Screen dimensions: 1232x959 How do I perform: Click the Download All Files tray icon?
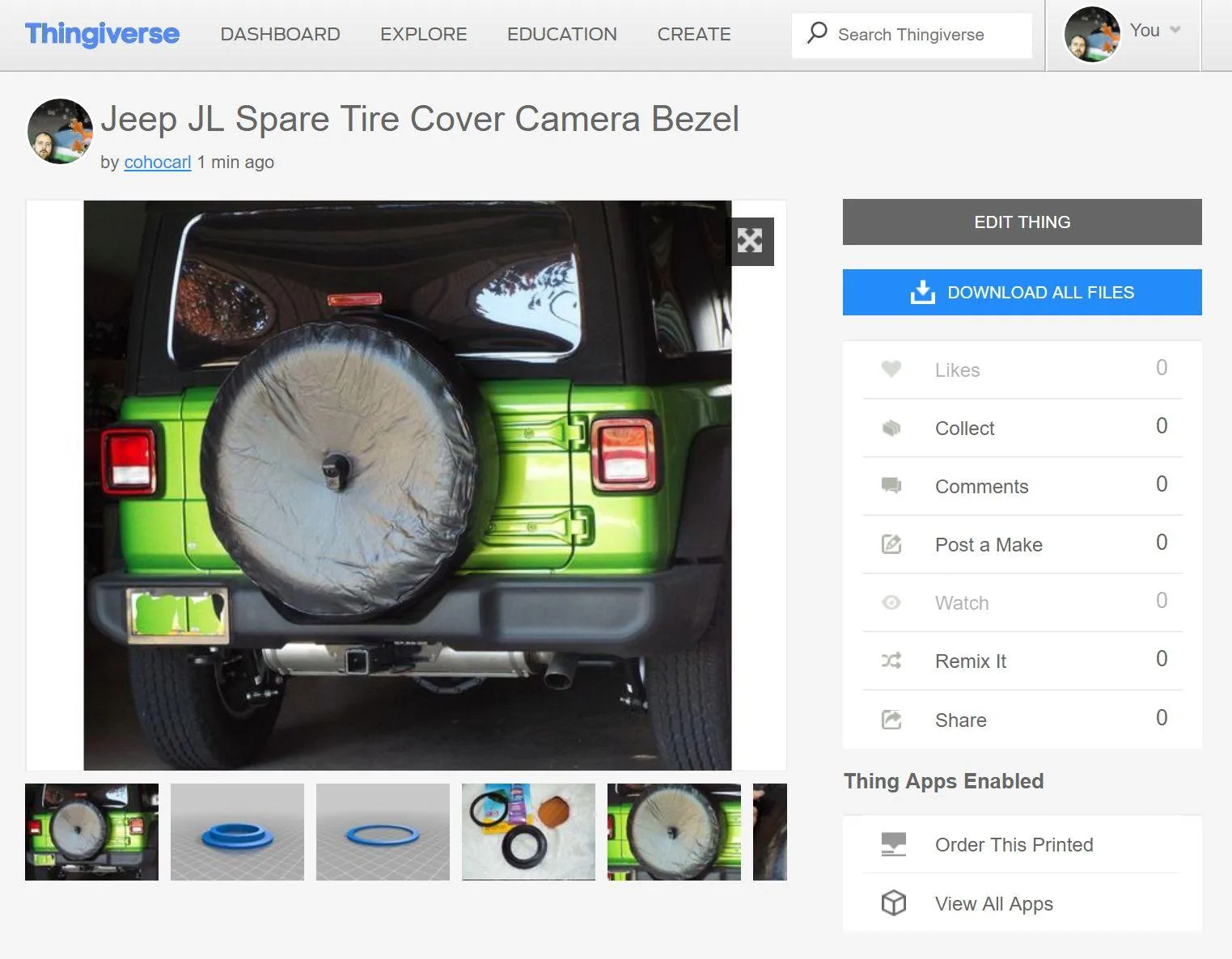coord(923,293)
